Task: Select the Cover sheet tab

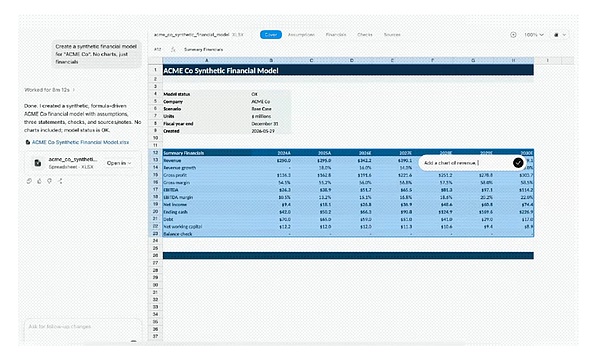Action: [271, 35]
